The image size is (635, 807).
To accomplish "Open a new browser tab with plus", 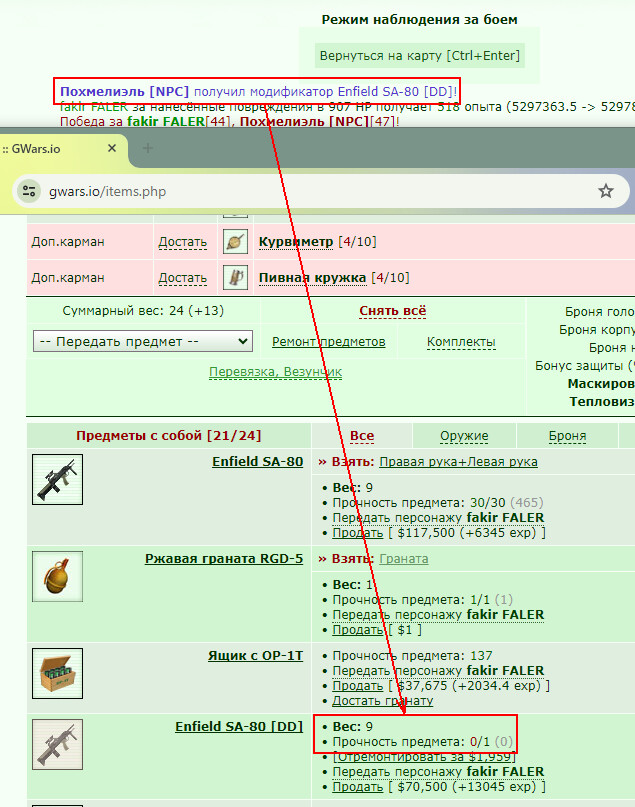I will (148, 148).
